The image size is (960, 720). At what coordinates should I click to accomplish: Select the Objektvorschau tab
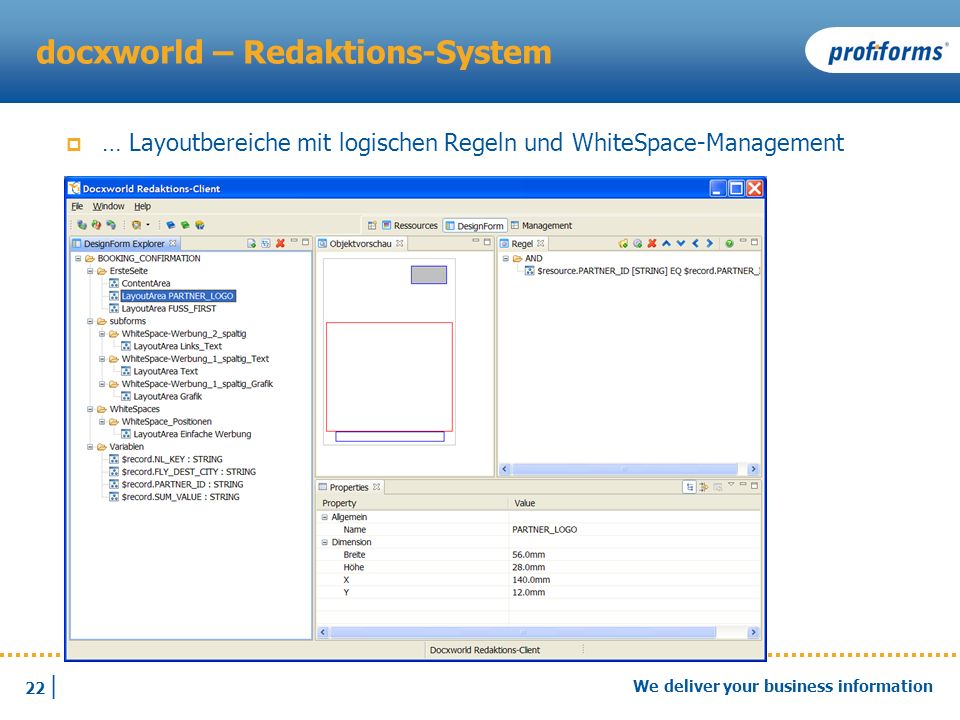(361, 244)
